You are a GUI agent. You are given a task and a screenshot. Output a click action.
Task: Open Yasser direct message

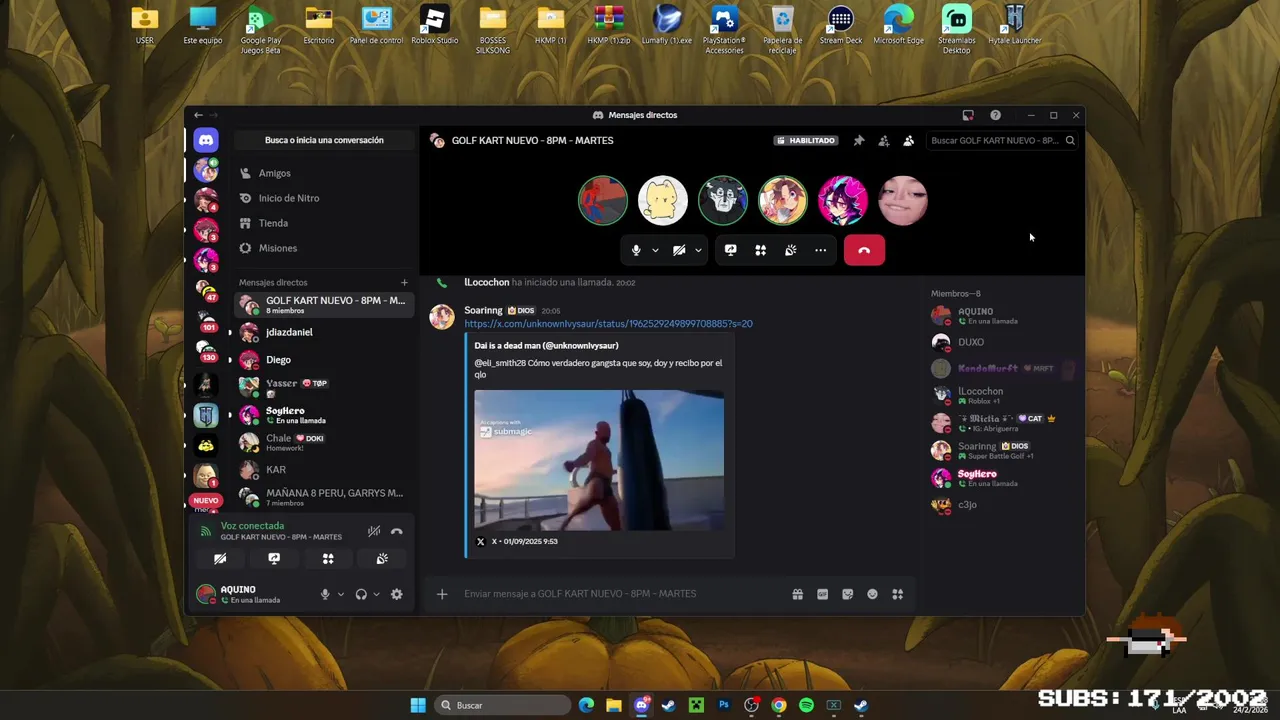[x=324, y=387]
